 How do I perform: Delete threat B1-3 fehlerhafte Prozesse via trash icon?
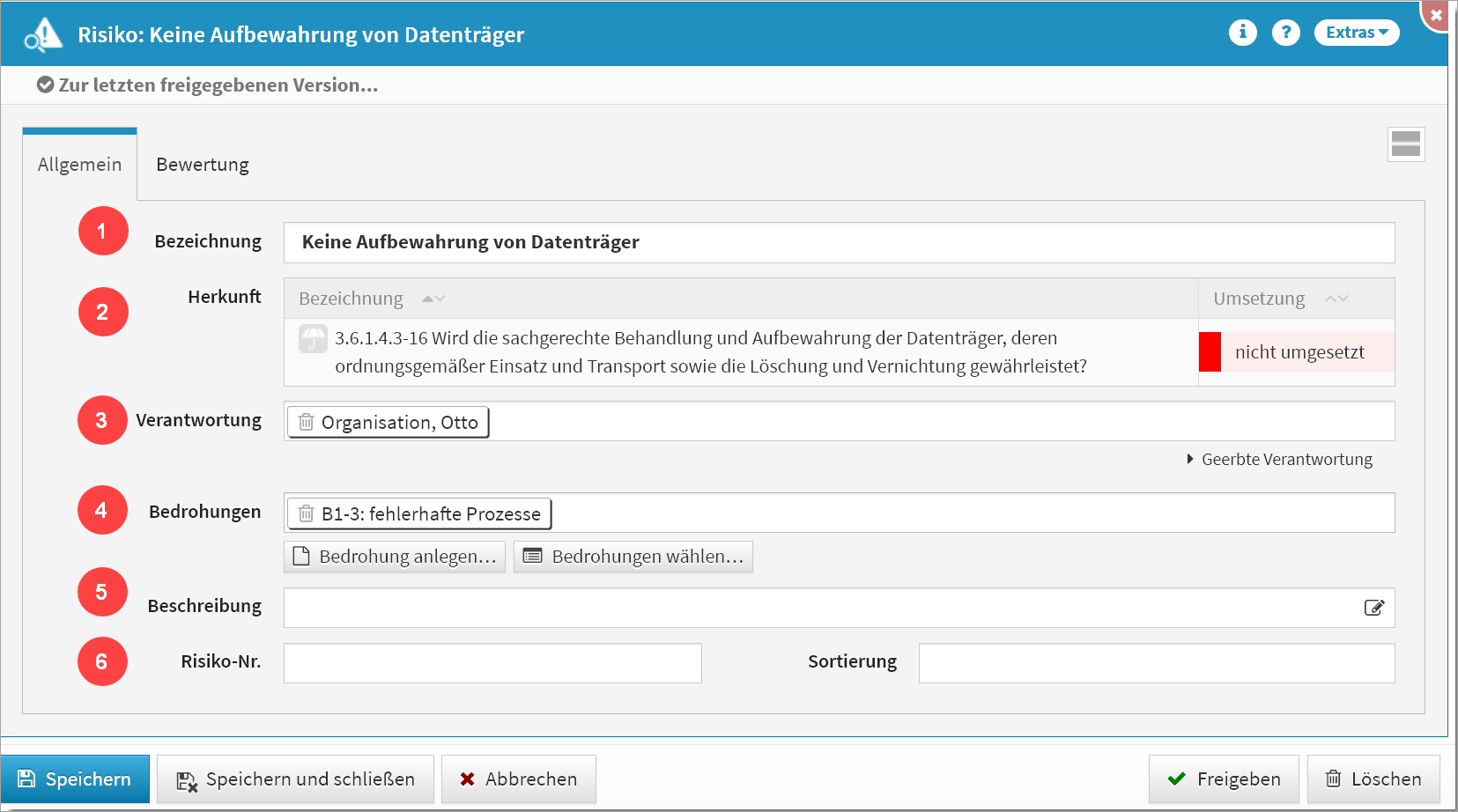[306, 513]
